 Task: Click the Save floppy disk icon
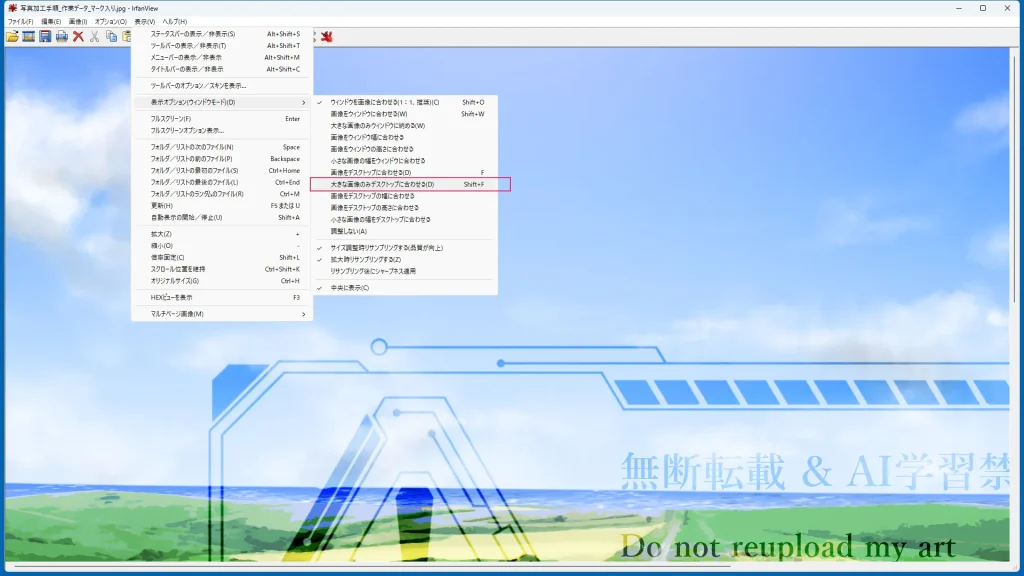click(x=45, y=37)
